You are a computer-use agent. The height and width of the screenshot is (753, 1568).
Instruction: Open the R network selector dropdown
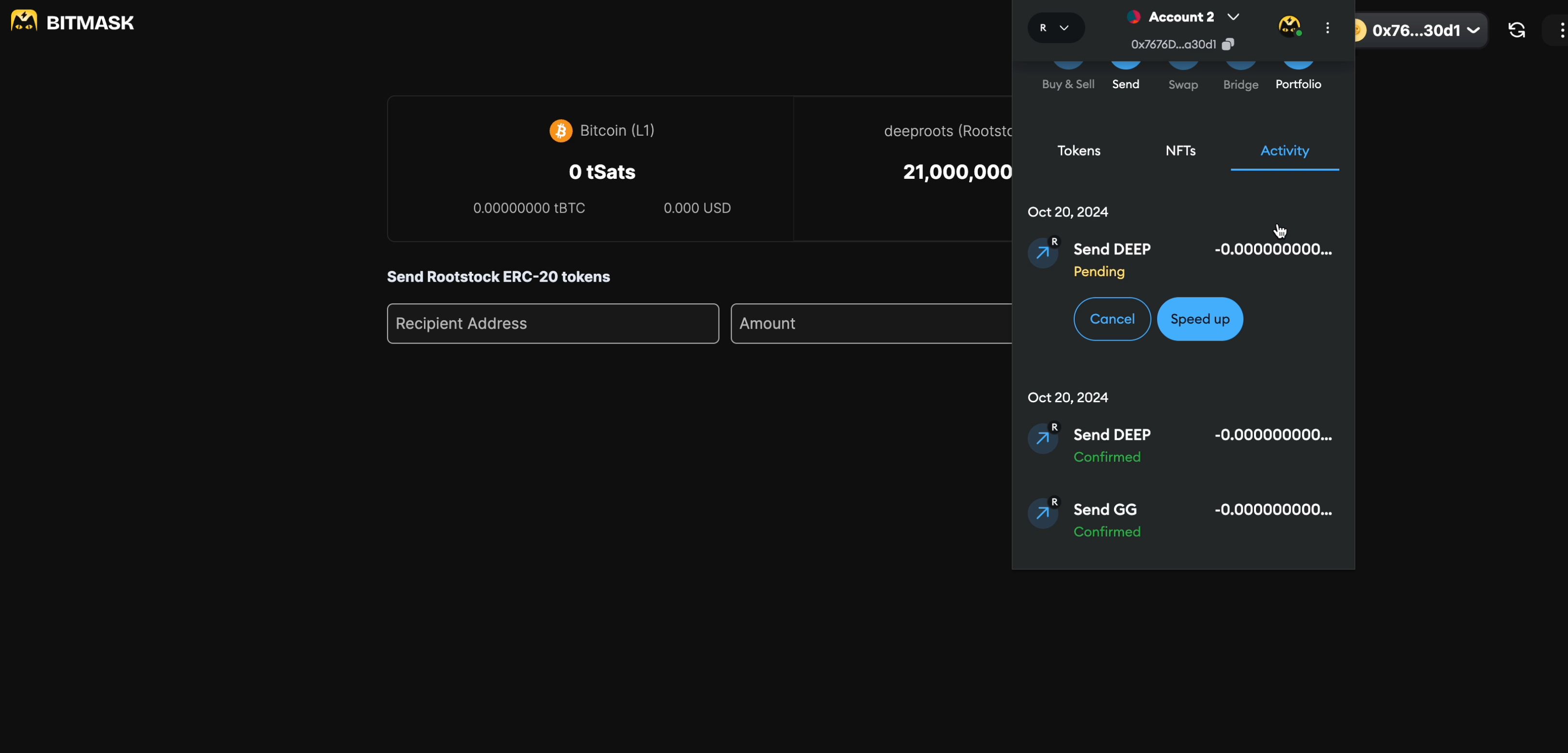click(1055, 28)
